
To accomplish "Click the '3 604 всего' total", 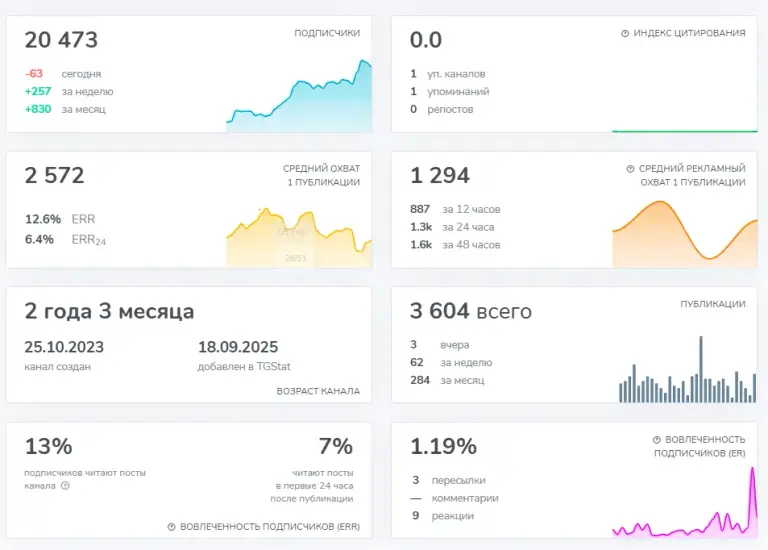I will [471, 311].
